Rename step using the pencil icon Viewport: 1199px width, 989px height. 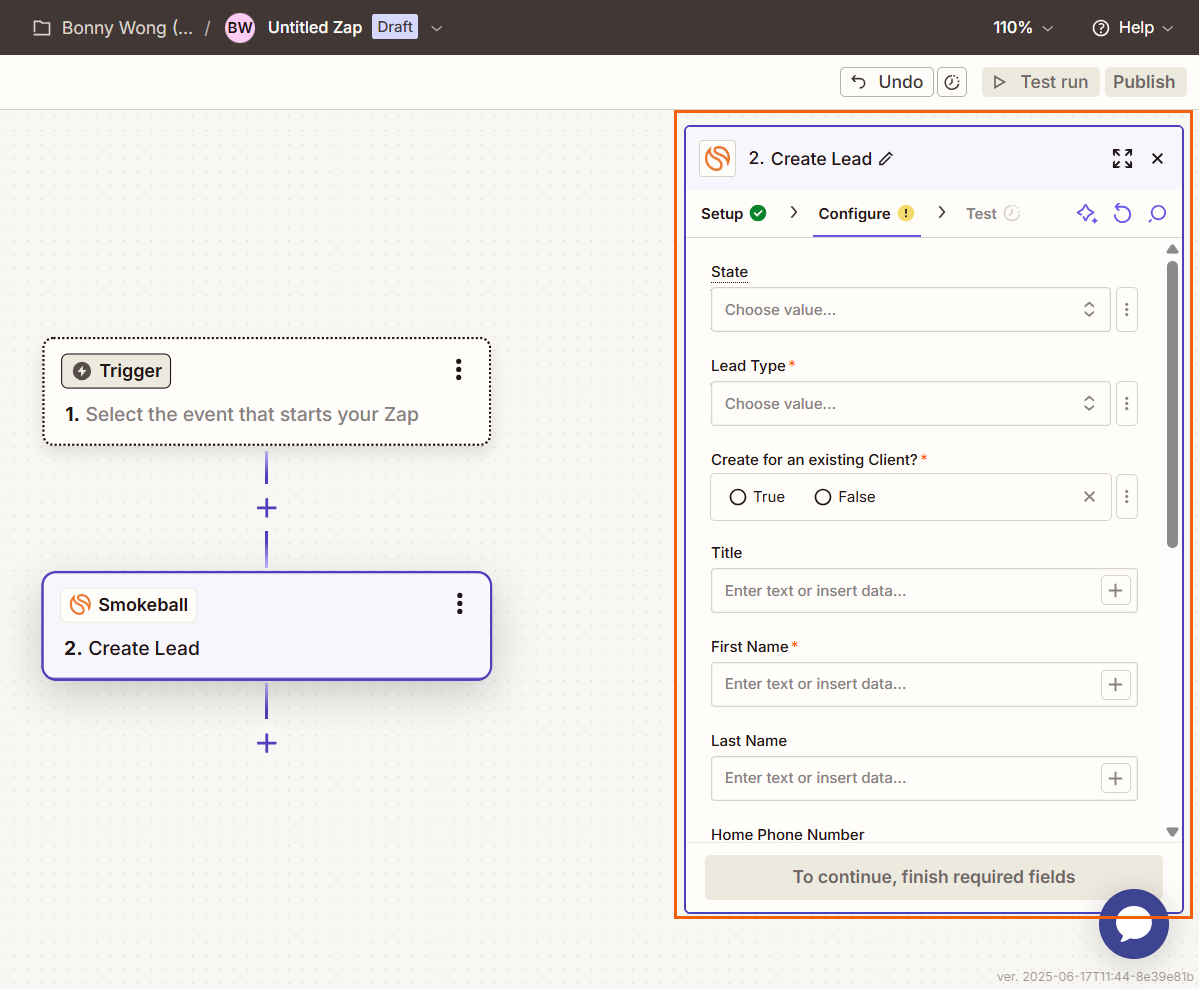[x=885, y=159]
